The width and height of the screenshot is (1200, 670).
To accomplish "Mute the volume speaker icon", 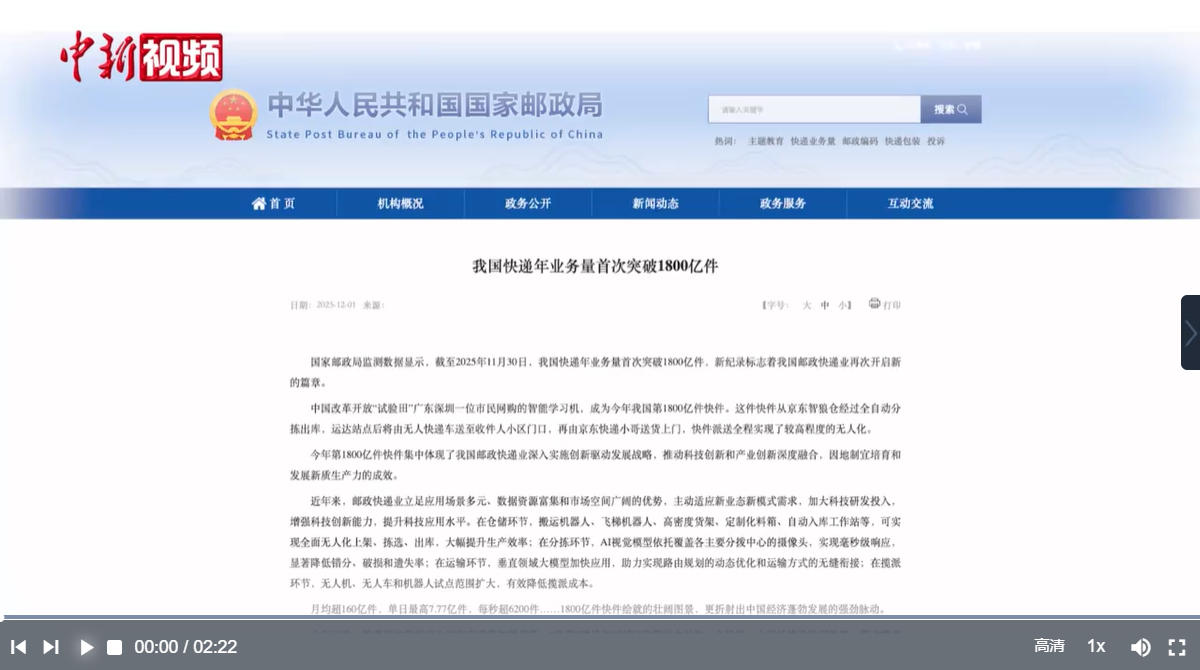I will coord(1140,647).
